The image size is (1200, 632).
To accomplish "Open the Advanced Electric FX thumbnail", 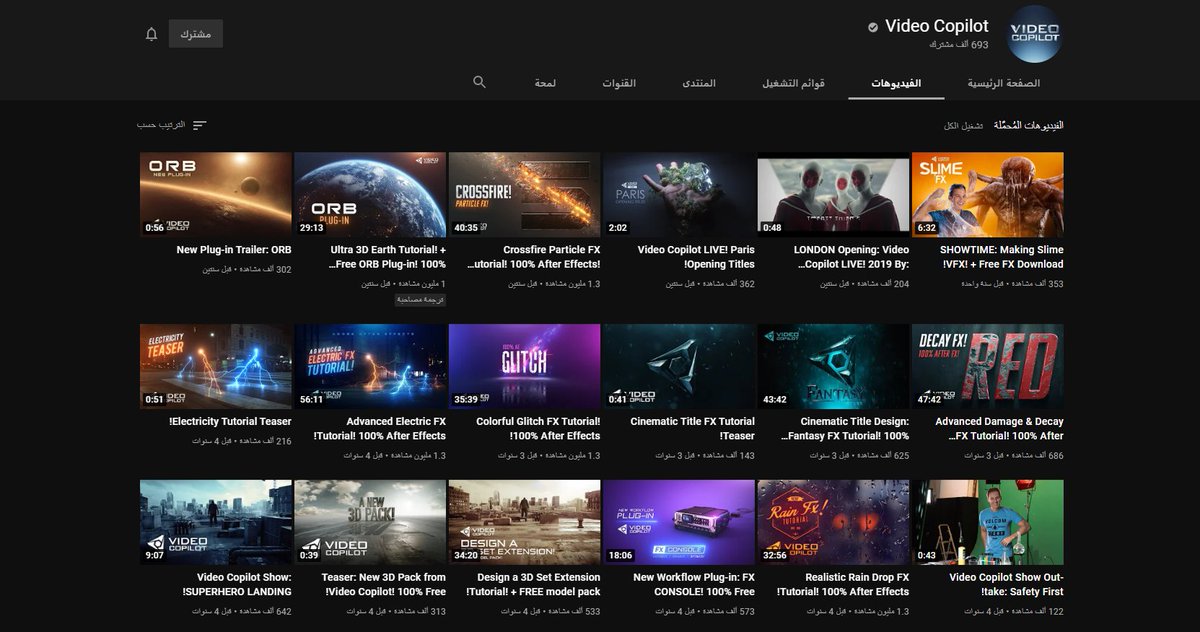I will [370, 366].
